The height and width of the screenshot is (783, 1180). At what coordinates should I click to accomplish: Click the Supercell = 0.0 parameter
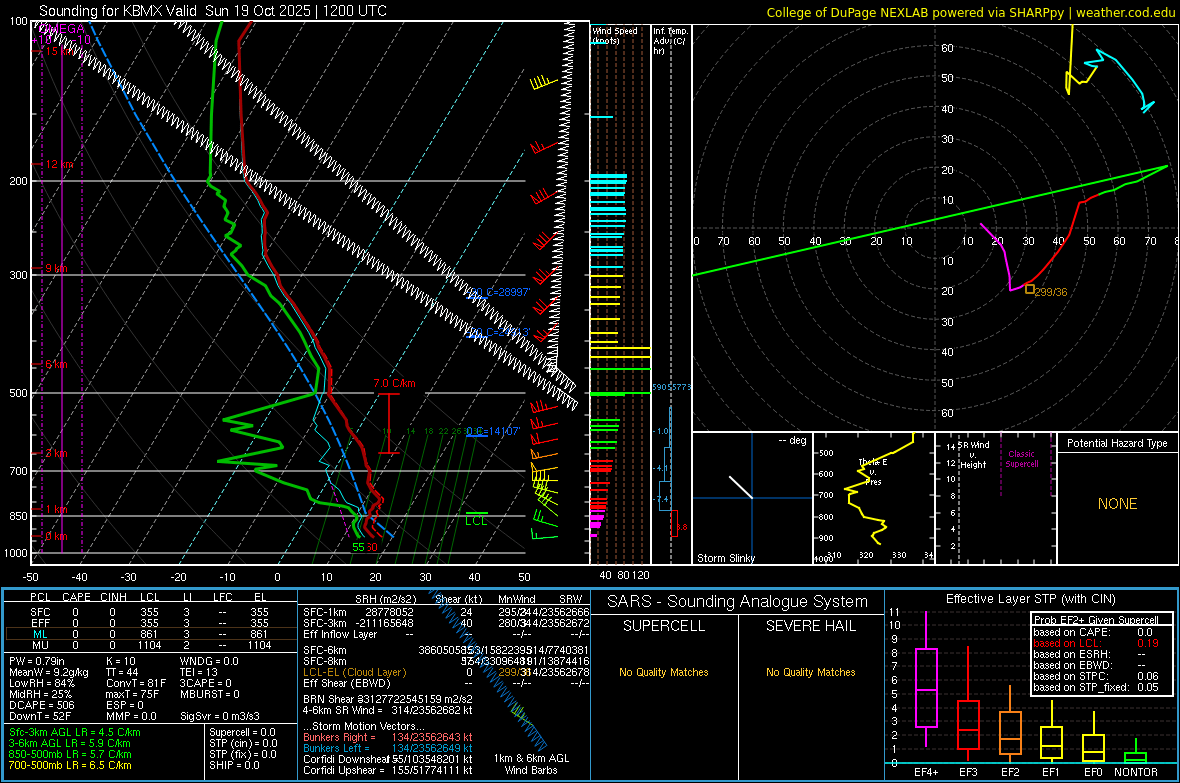tap(242, 733)
